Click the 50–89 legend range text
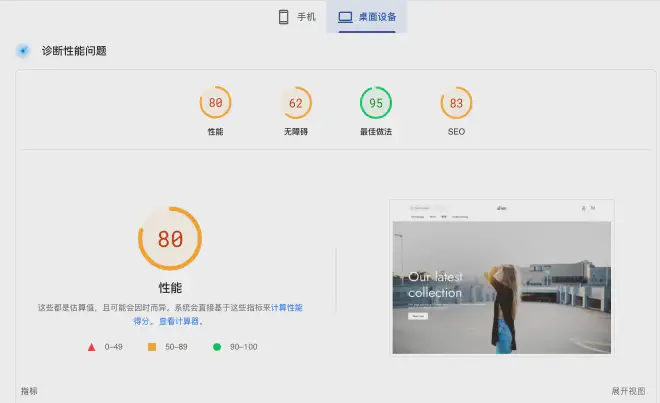Viewport: 660px width, 403px height. tap(176, 347)
